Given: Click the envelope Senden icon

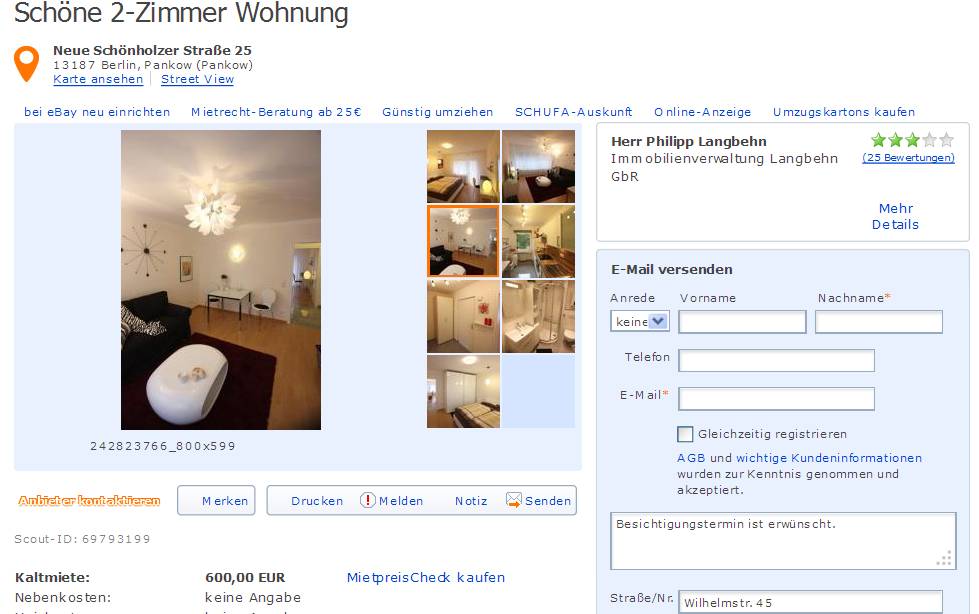Looking at the screenshot, I should pos(513,500).
